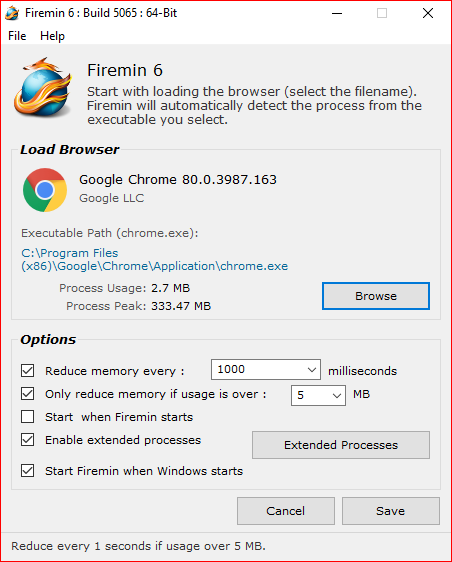Disable Enable extended processes checkbox
The image size is (452, 562).
tap(28, 439)
